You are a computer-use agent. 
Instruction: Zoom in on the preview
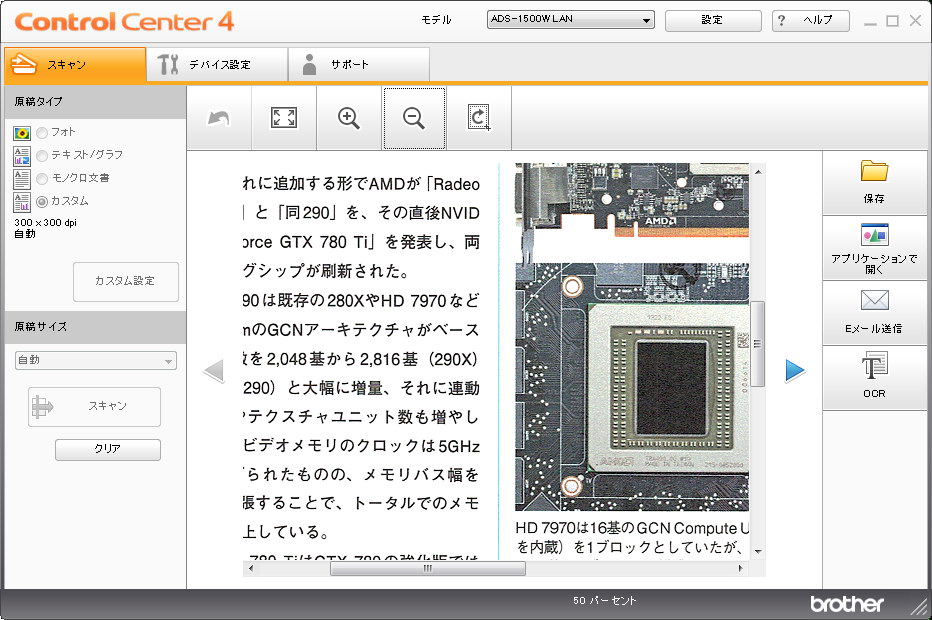348,117
